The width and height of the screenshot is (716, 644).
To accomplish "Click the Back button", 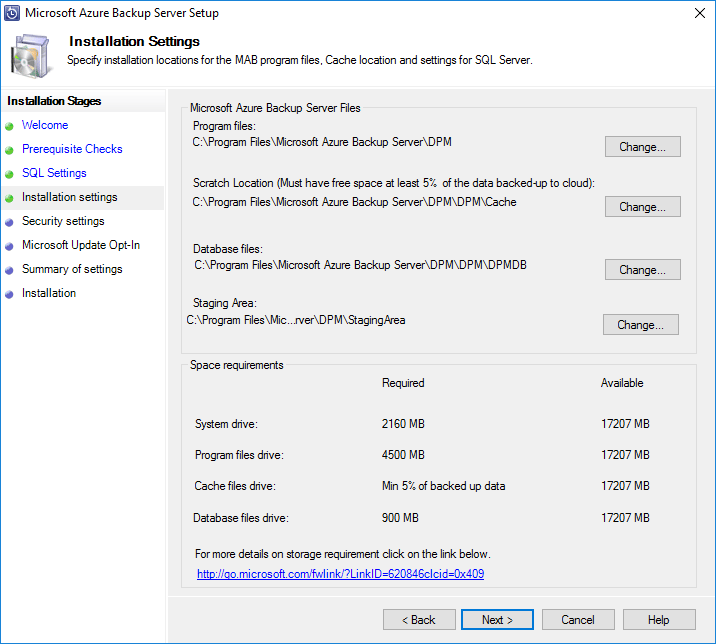I will coord(419,620).
